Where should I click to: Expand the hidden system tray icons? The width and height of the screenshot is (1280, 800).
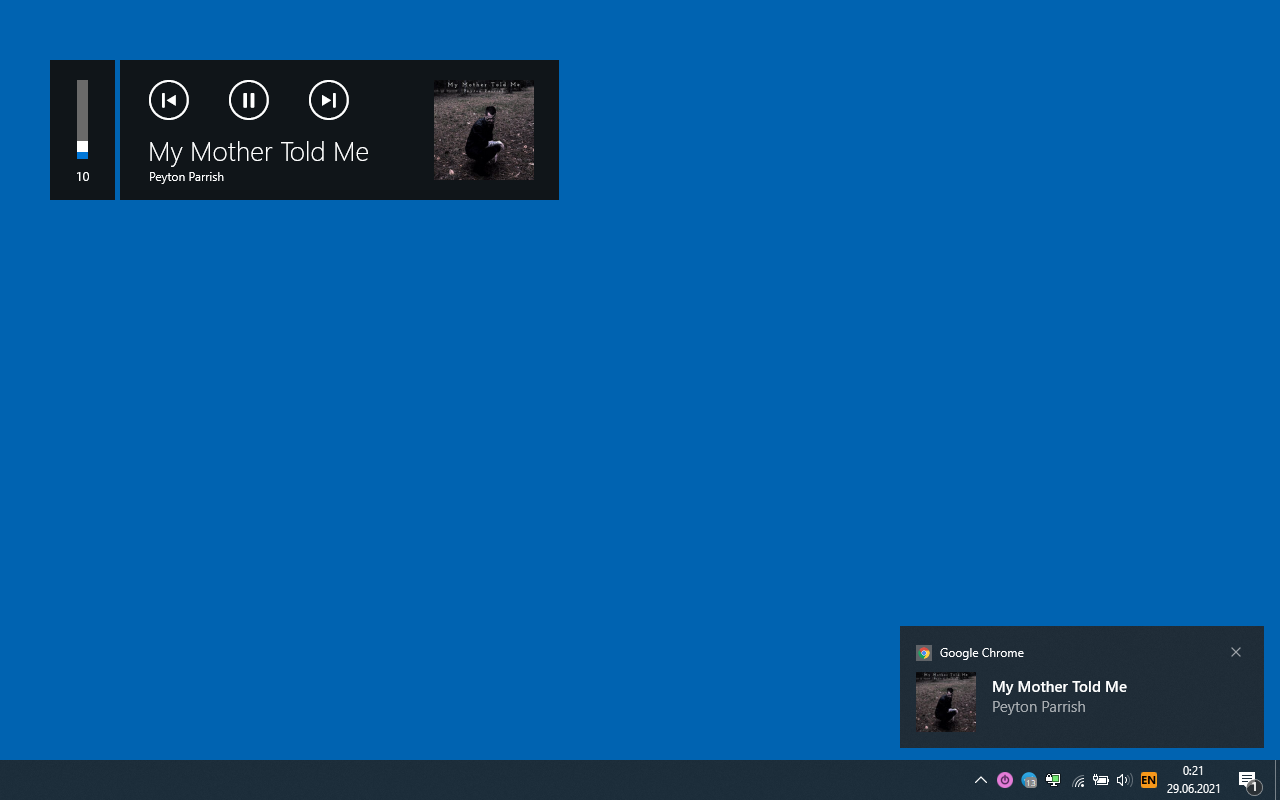(981, 780)
